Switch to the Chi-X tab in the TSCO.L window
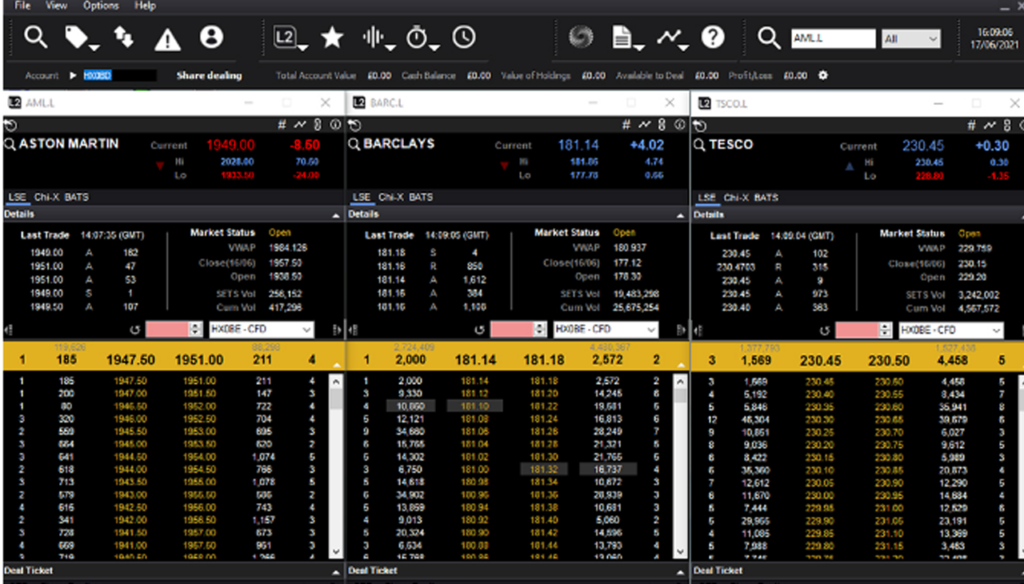1024x584 pixels. click(735, 197)
